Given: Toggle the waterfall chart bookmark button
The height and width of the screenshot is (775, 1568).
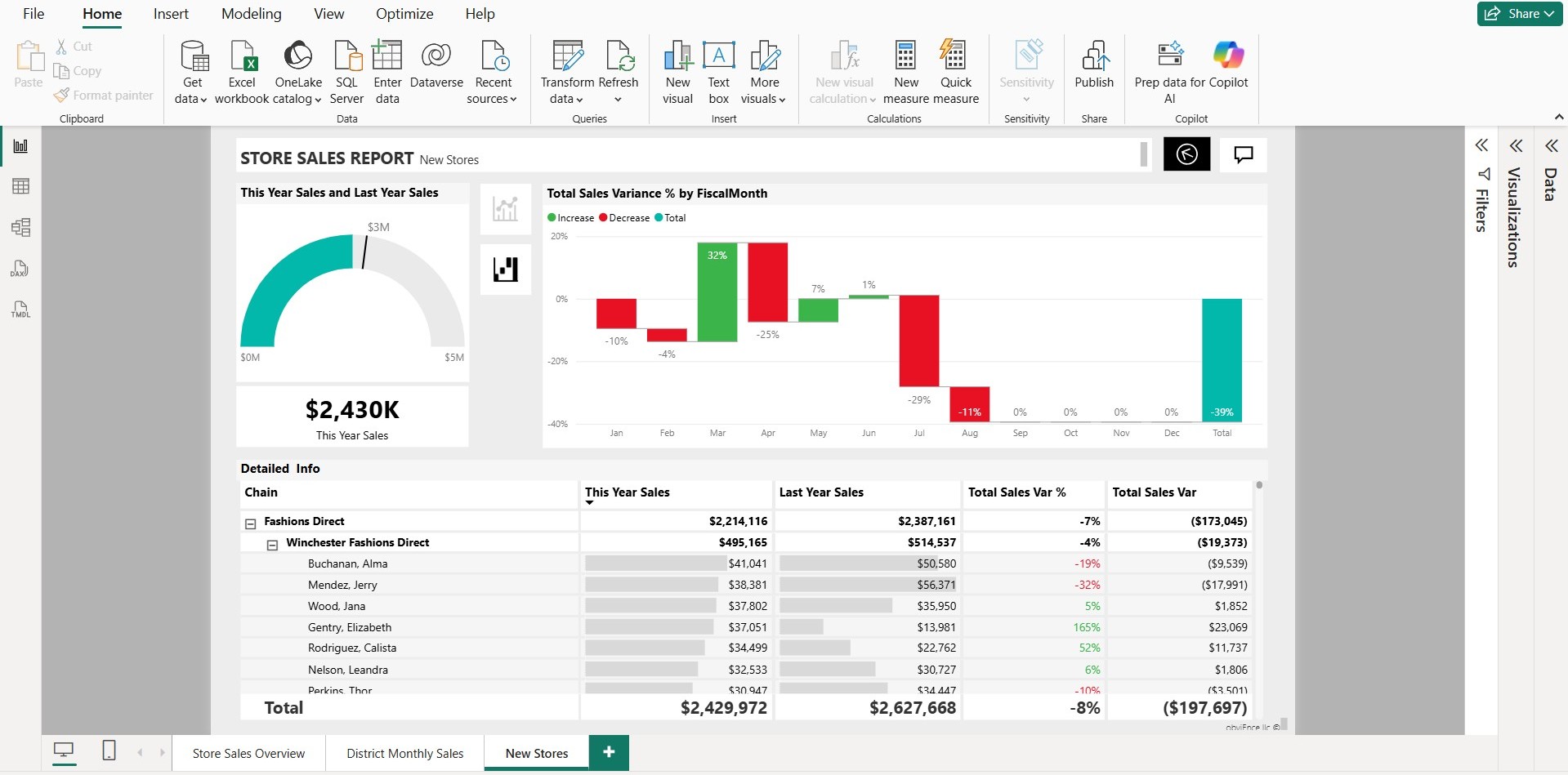Looking at the screenshot, I should click(506, 269).
